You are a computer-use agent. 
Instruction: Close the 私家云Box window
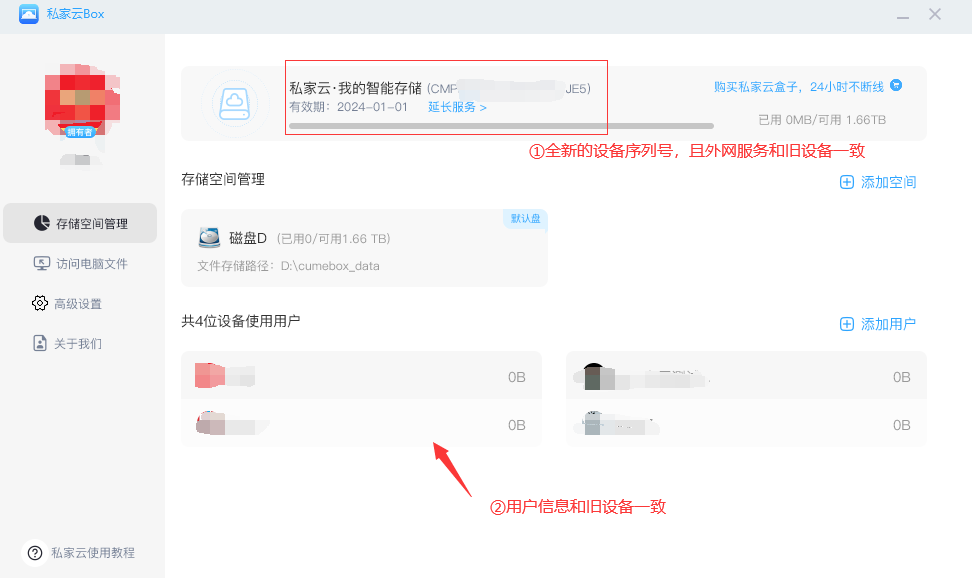pyautogui.click(x=935, y=14)
